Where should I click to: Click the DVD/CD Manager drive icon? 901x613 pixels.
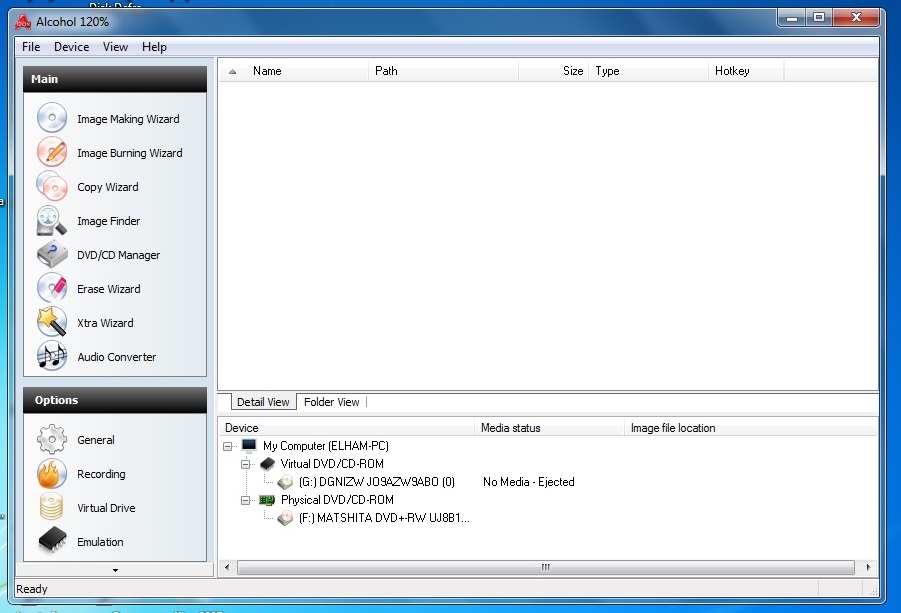coord(52,255)
